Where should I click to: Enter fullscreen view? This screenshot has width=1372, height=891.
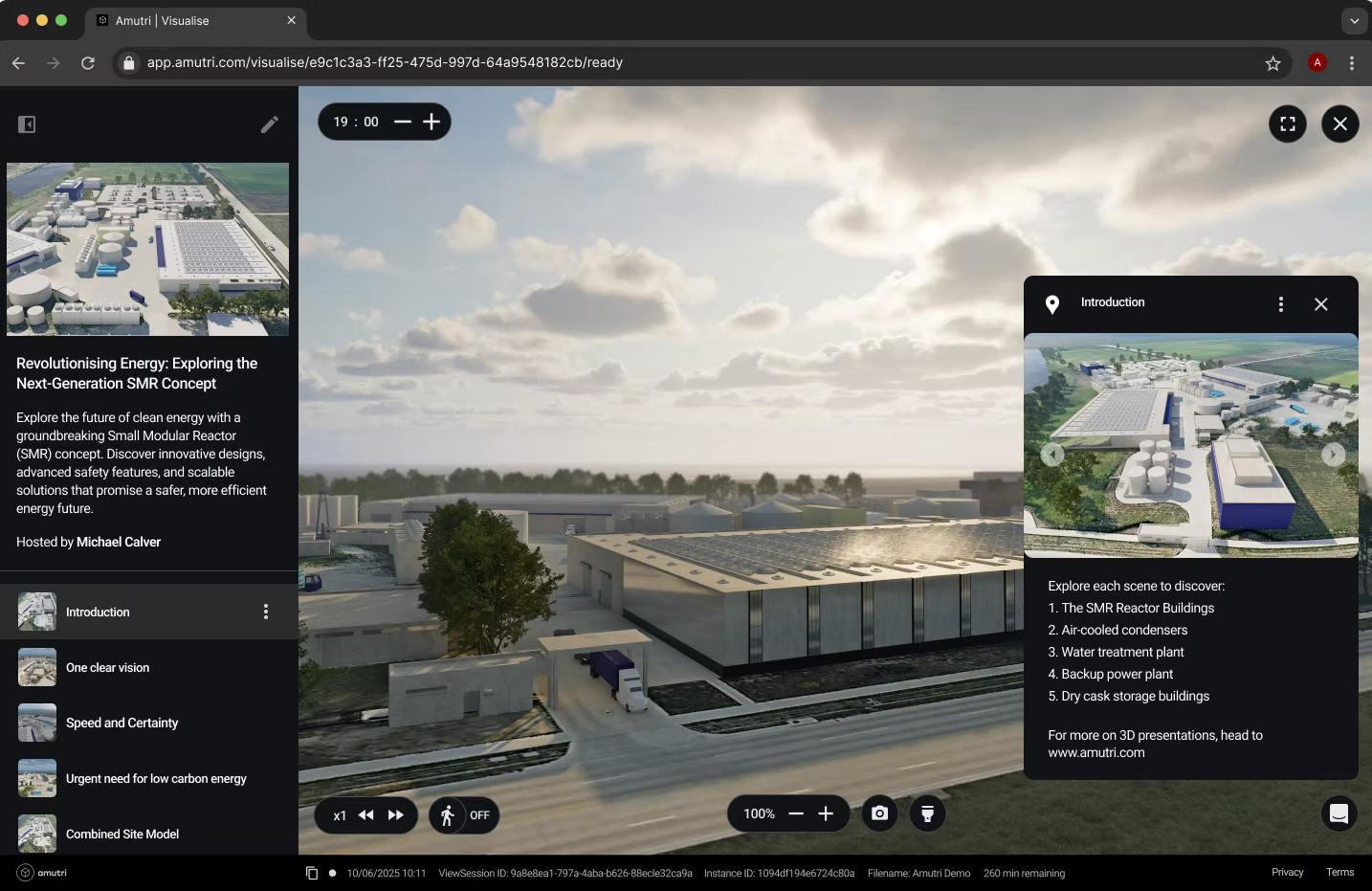[1288, 123]
